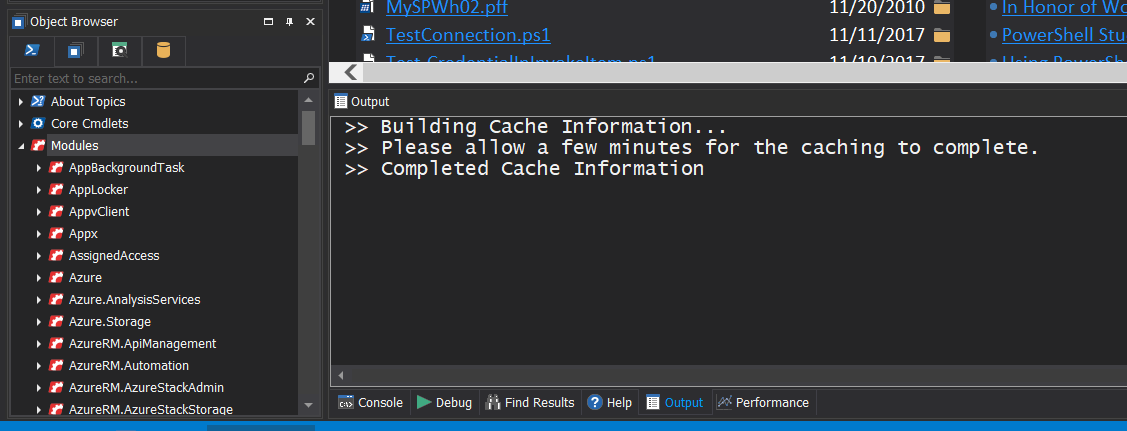The width and height of the screenshot is (1127, 431).
Task: Expand the AppLocker module node
Action: pos(39,190)
